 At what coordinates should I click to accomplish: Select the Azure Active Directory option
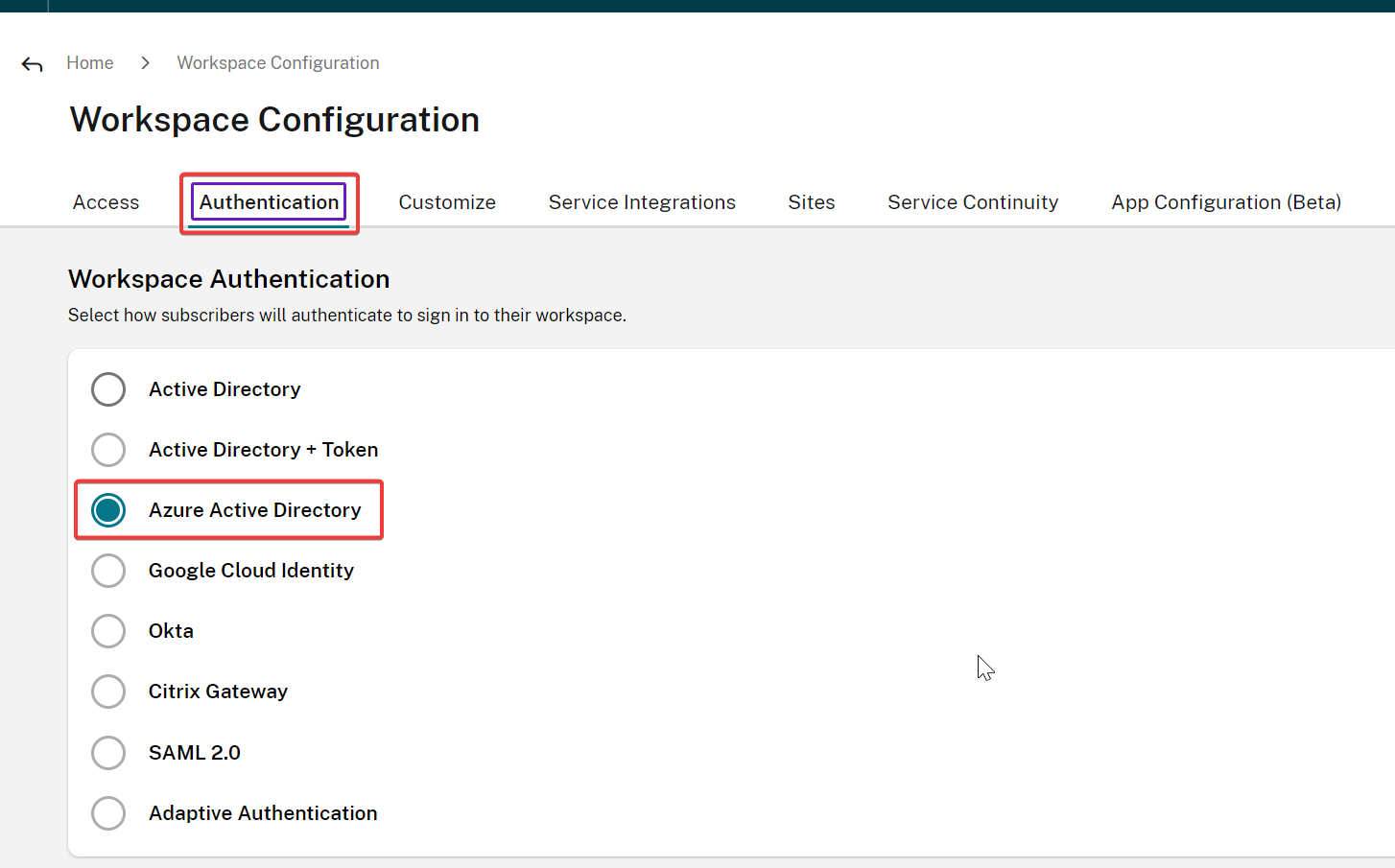click(x=108, y=510)
